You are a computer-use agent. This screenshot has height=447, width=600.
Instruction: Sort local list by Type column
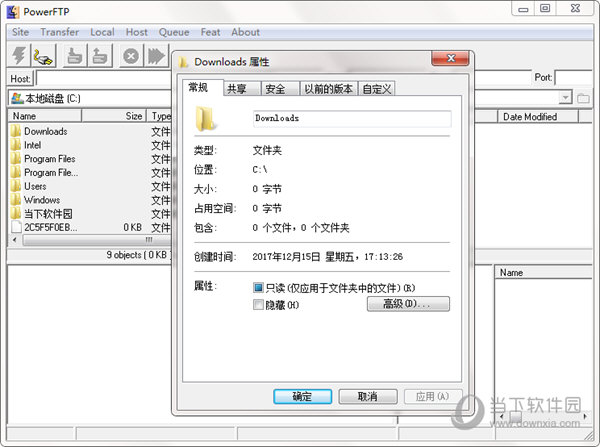pyautogui.click(x=160, y=116)
